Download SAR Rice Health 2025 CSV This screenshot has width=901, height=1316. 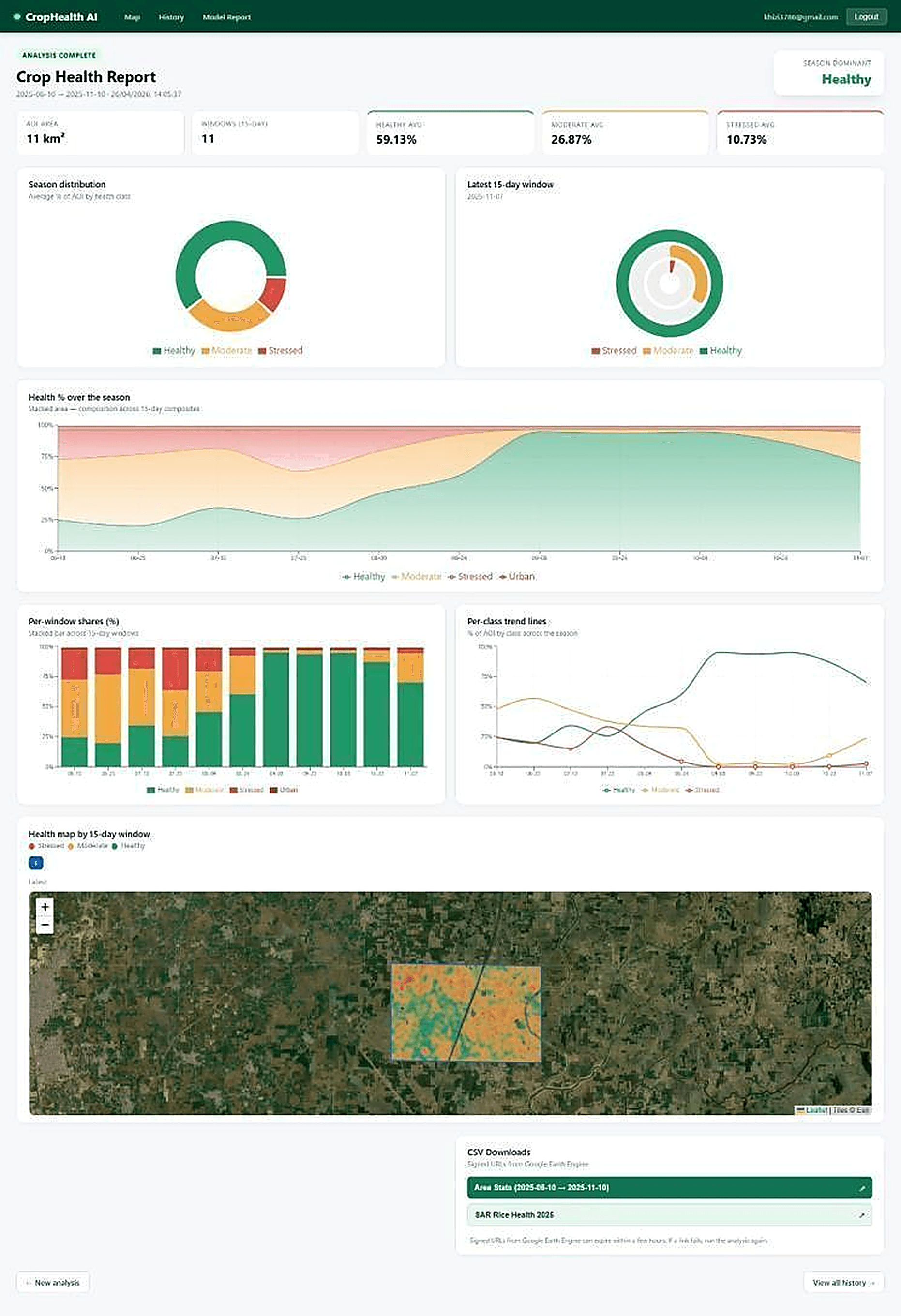[x=669, y=1215]
